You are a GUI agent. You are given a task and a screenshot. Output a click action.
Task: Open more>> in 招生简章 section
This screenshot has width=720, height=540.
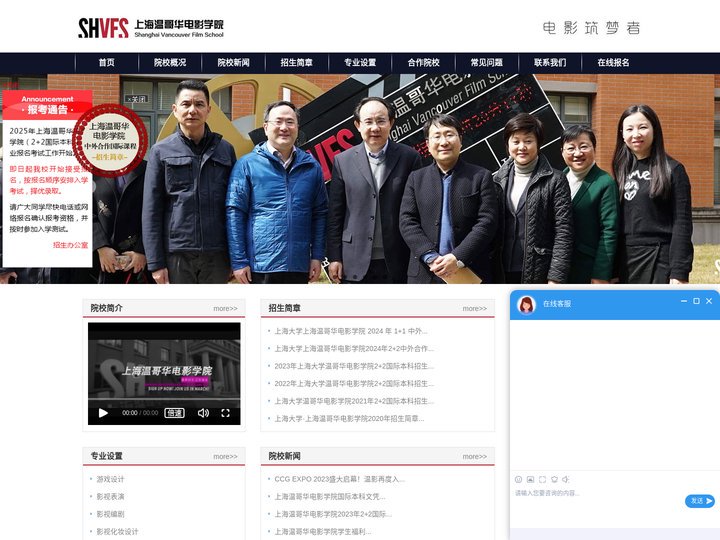[475, 309]
